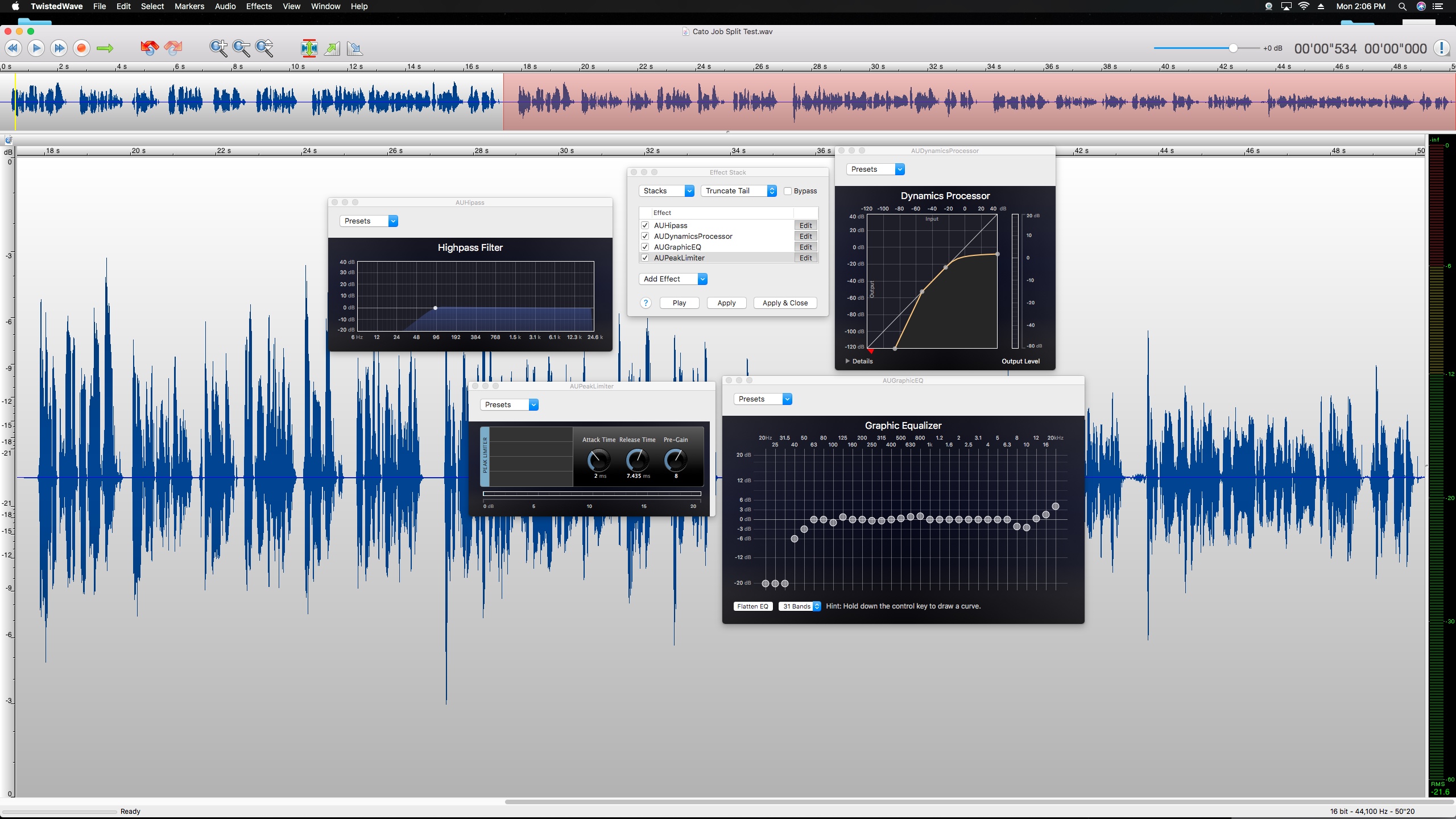Click the Zoom Out magnifier
The height and width of the screenshot is (819, 1456).
(x=241, y=48)
